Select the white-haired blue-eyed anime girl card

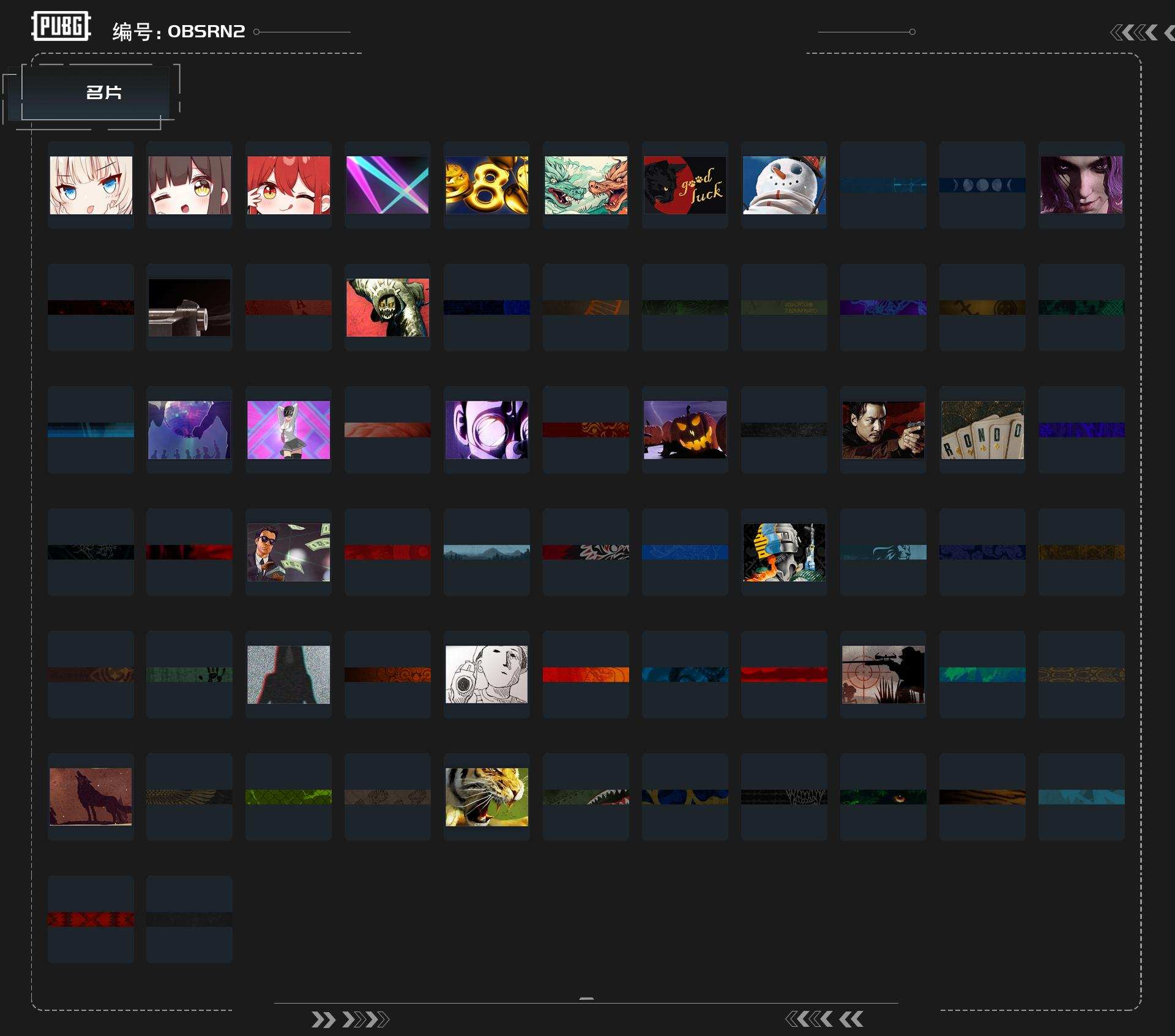[x=91, y=185]
